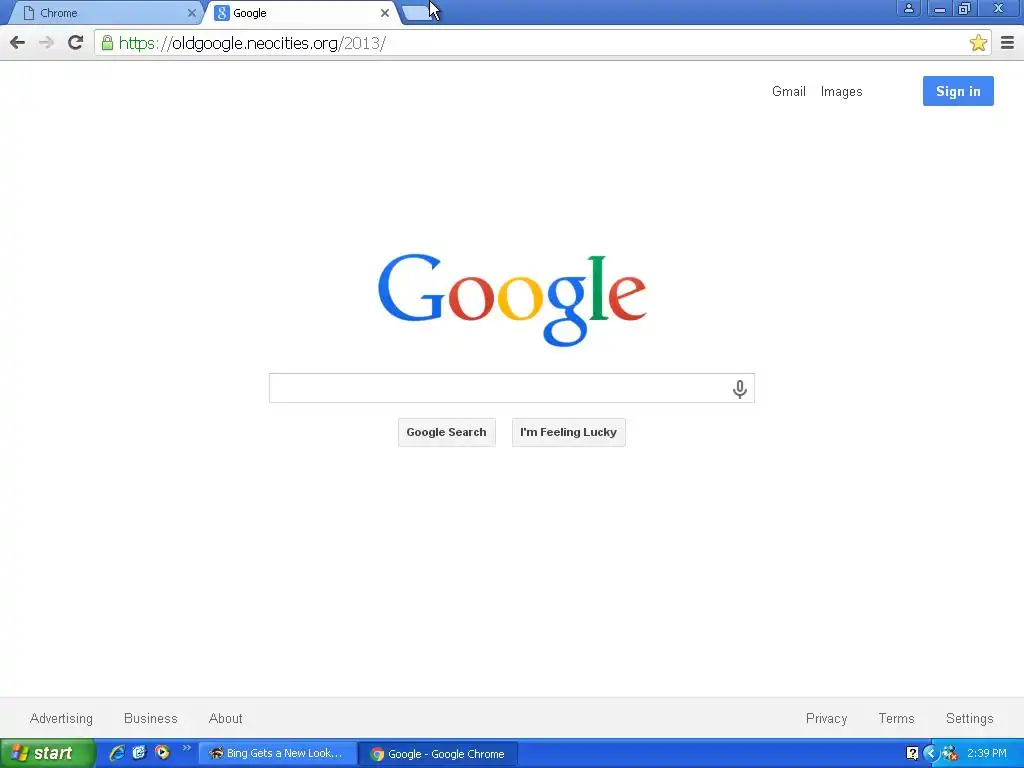Open the Chrome user profile icon
Image resolution: width=1024 pixels, height=768 pixels.
coord(908,8)
